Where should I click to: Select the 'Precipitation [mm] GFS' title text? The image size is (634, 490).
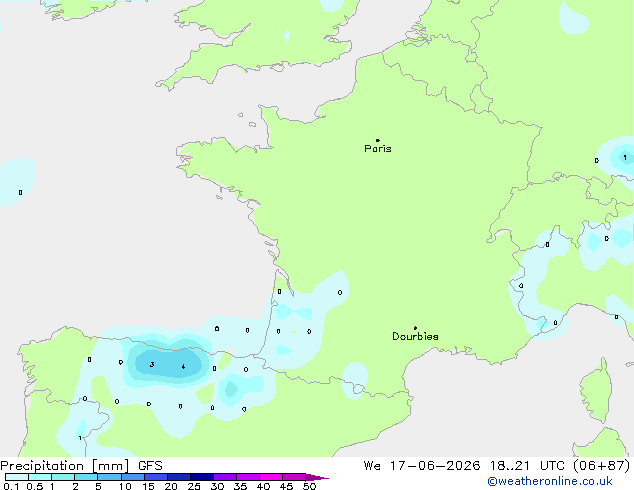click(81, 466)
